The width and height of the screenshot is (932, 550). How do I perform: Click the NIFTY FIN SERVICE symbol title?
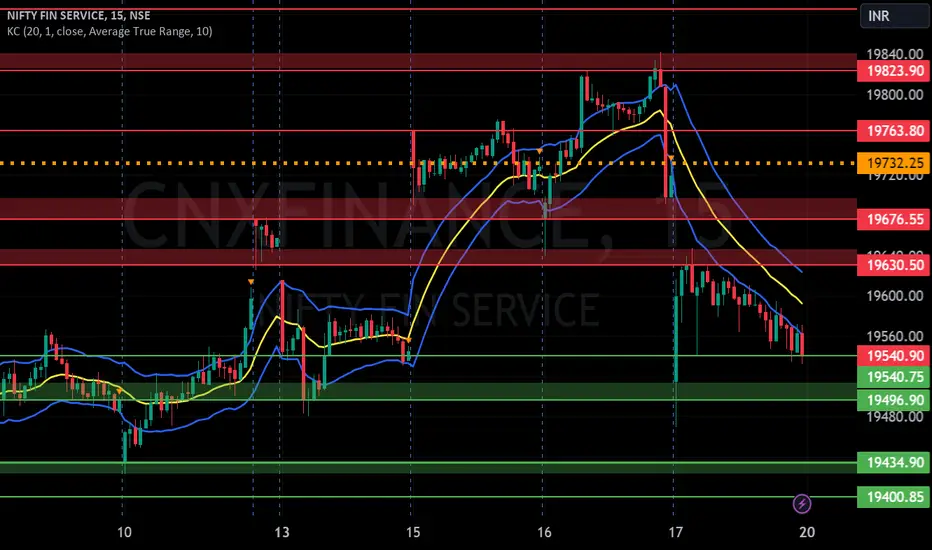pyautogui.click(x=78, y=15)
